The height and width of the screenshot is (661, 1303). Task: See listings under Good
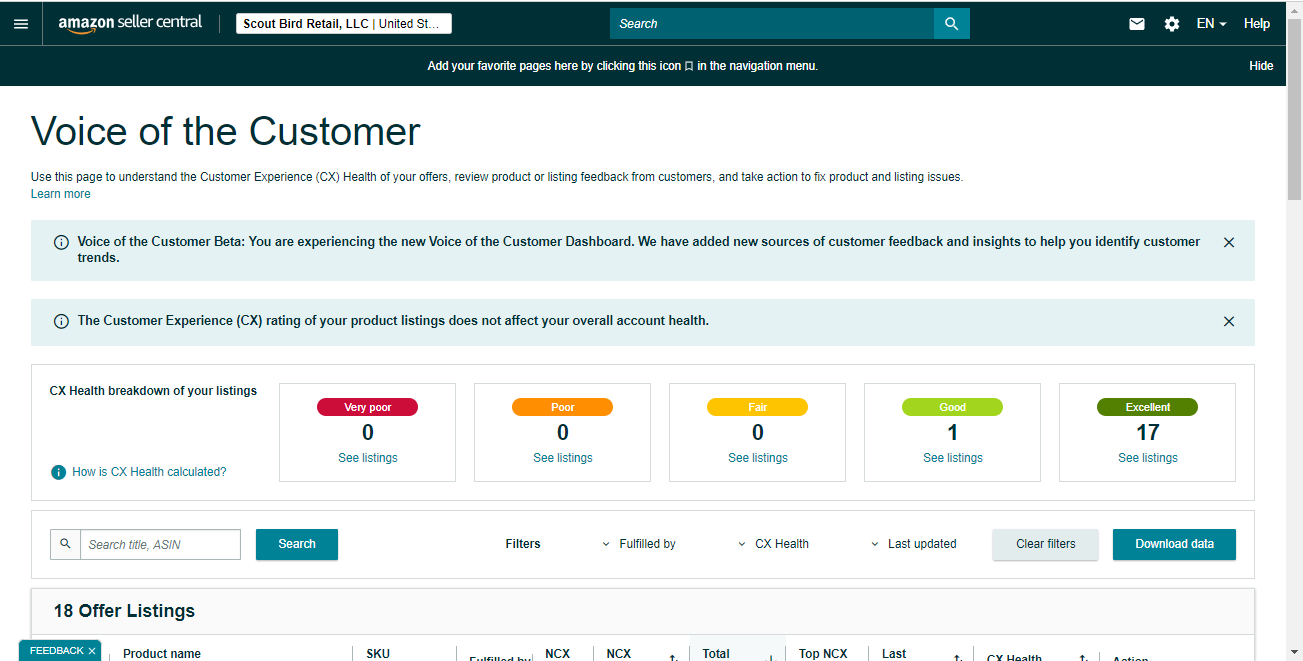pos(953,458)
